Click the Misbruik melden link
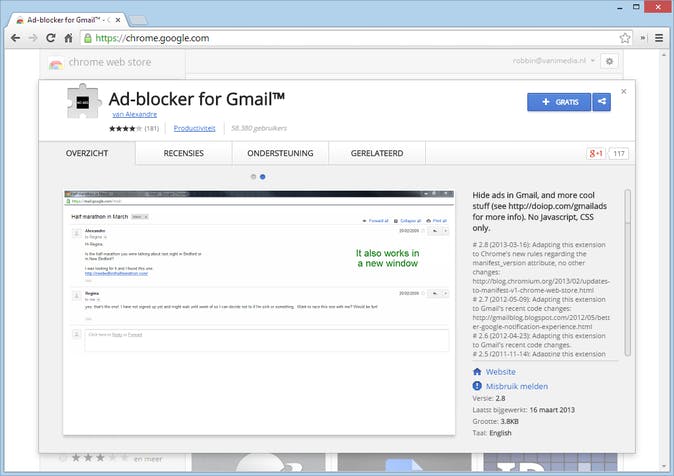The width and height of the screenshot is (674, 476). point(517,386)
